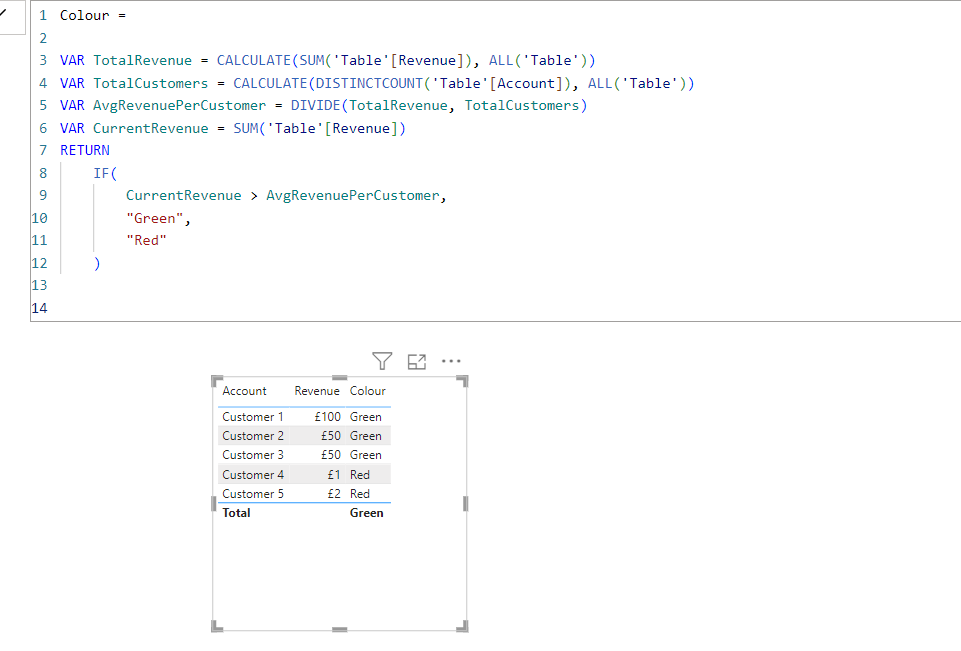961x651 pixels.
Task: Click the Filter icon above the table visual
Action: click(382, 361)
